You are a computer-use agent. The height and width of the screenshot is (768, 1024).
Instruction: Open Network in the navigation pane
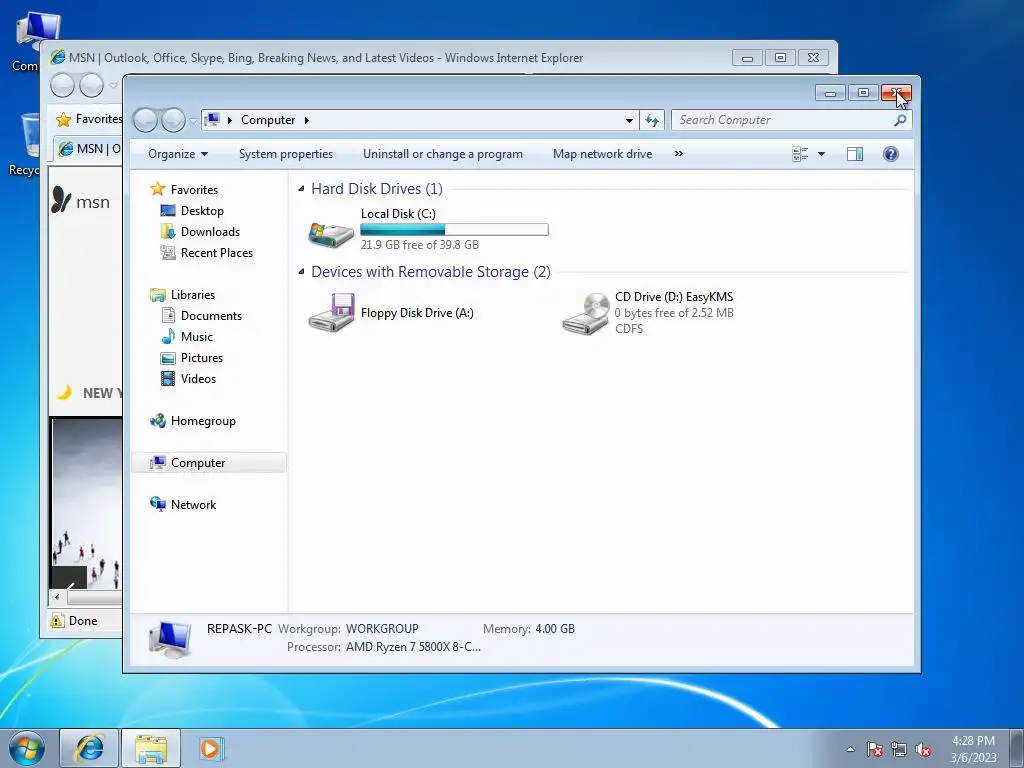coord(183,505)
